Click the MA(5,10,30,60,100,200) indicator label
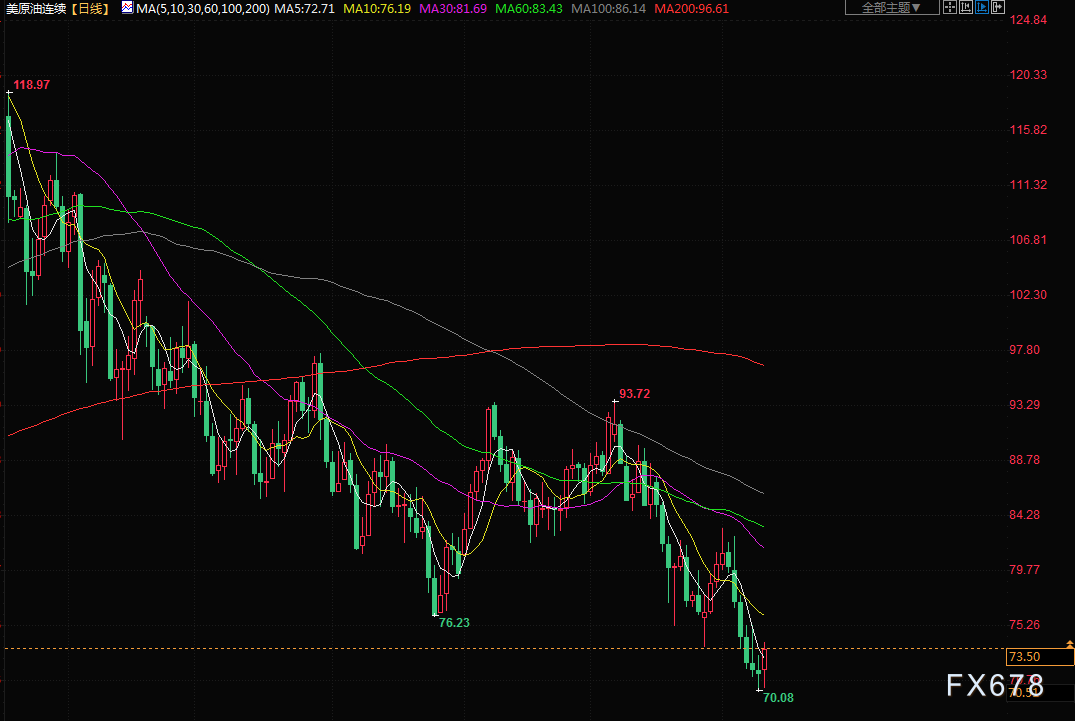This screenshot has width=1075, height=721. [203, 9]
